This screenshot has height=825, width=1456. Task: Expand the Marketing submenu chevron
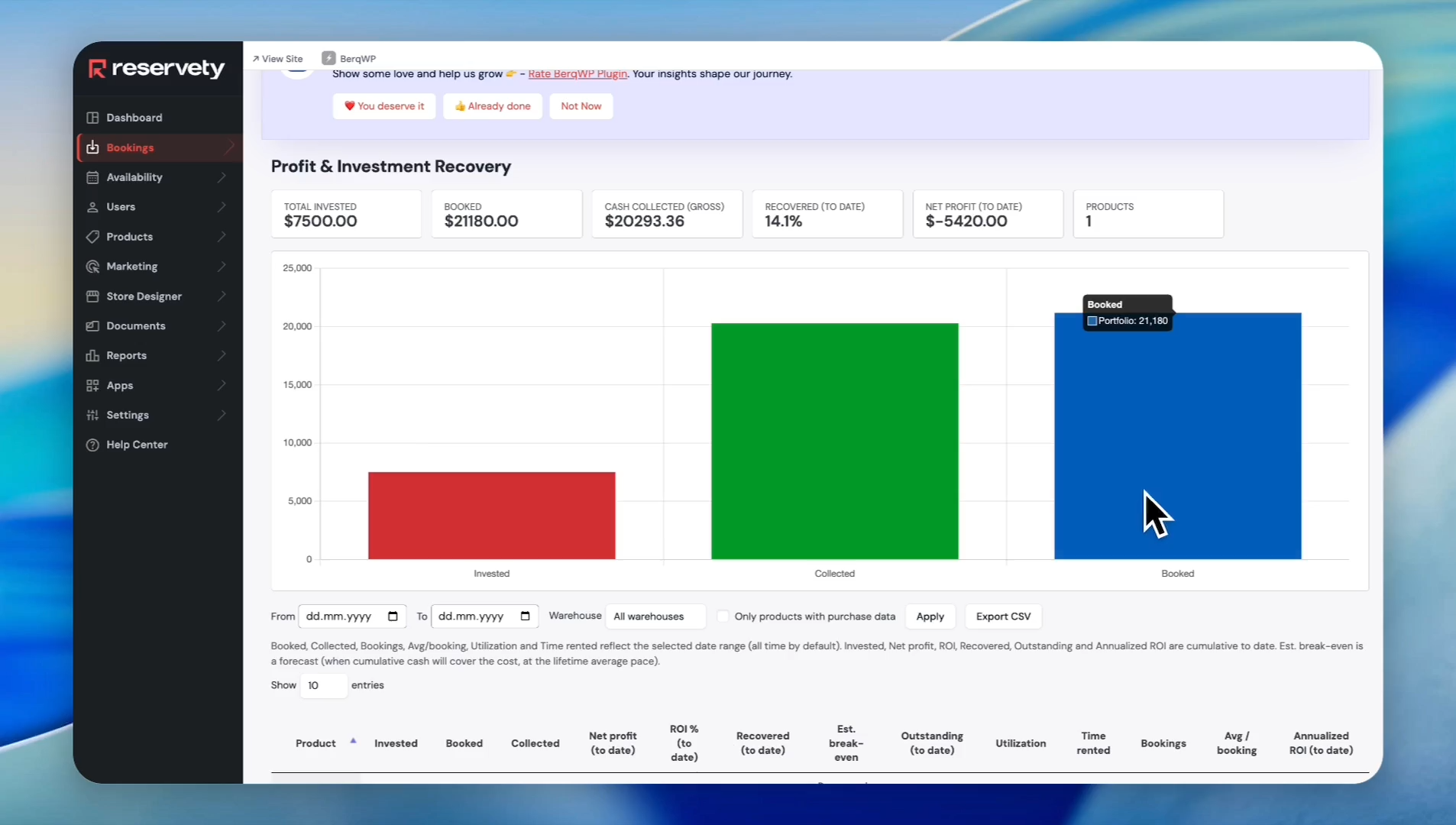(222, 267)
